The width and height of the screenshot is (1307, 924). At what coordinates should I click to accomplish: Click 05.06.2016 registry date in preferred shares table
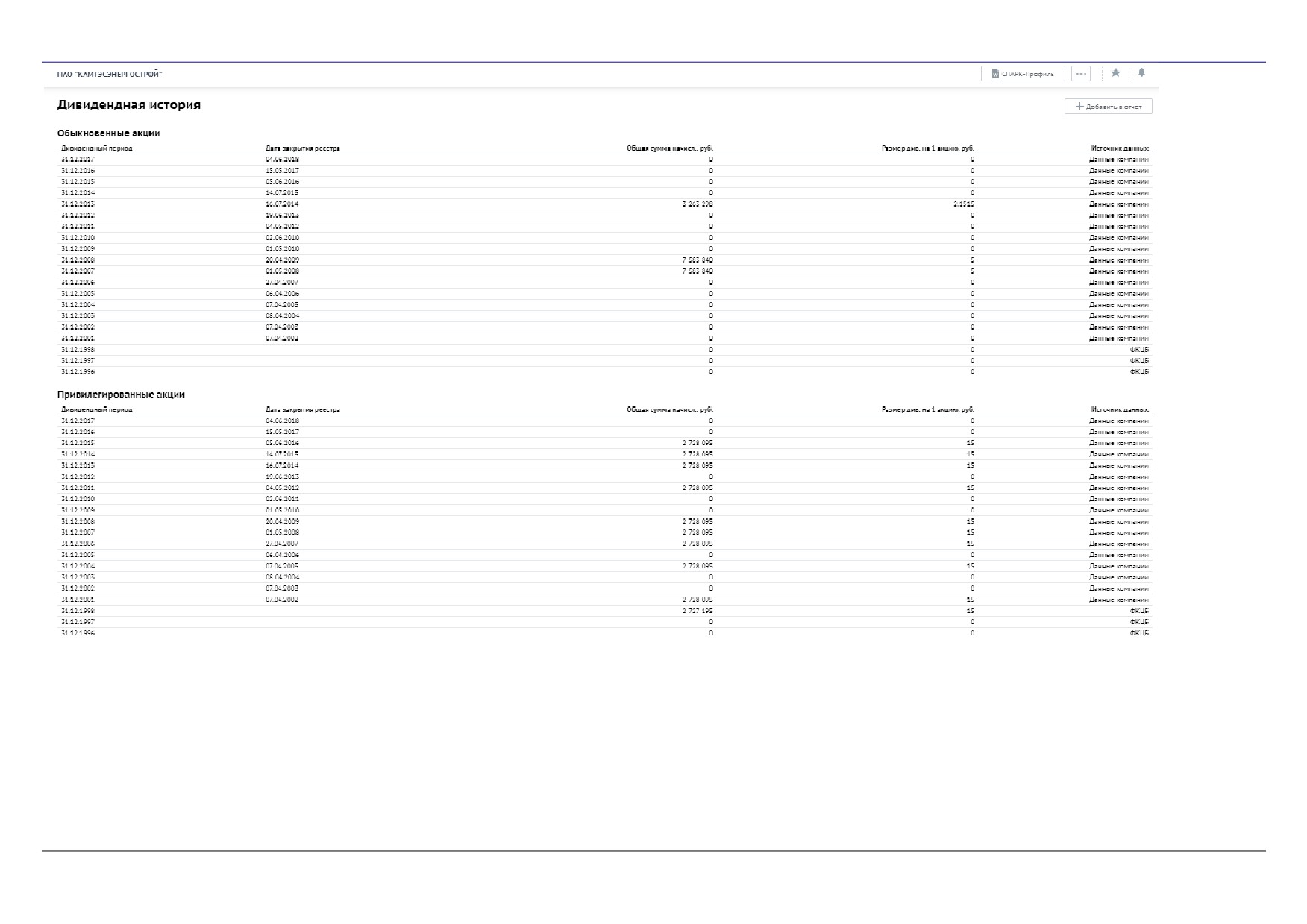coord(282,443)
